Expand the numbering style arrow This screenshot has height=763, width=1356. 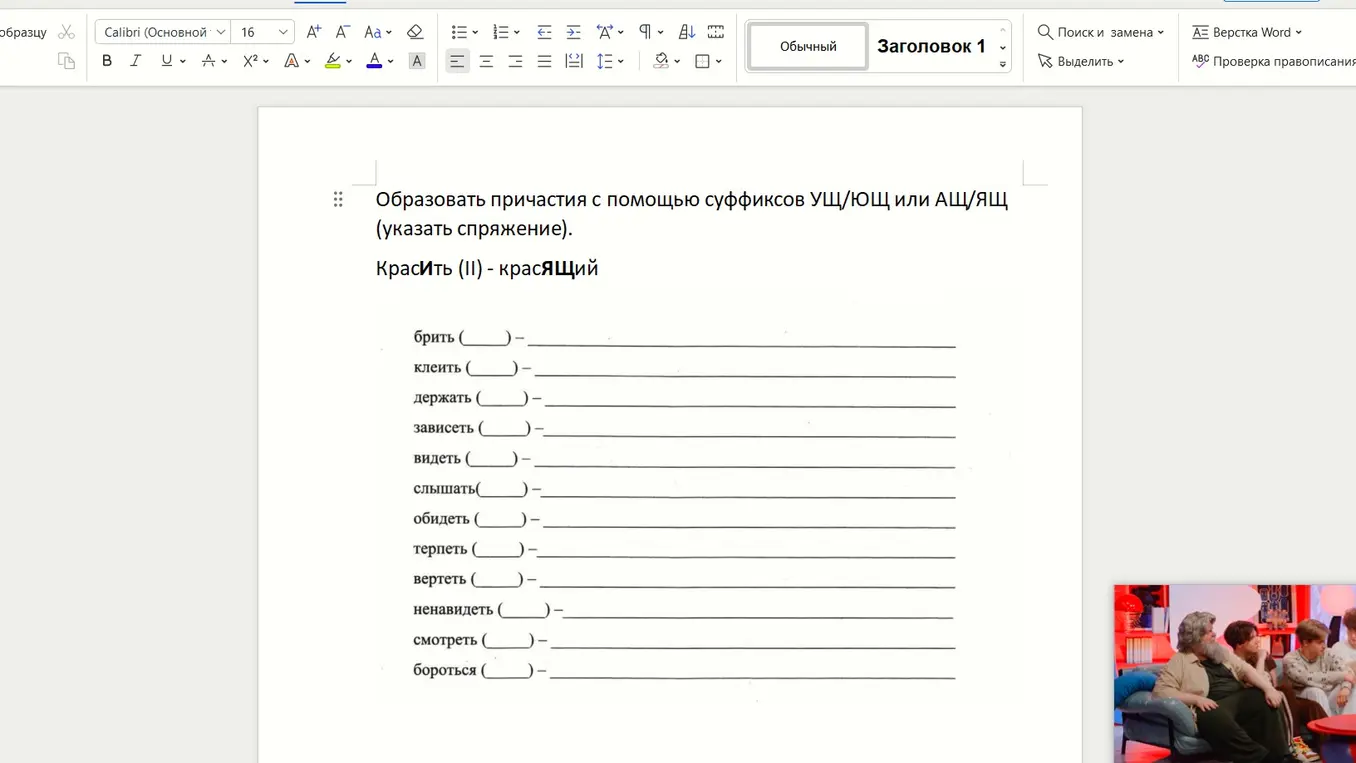click(517, 33)
